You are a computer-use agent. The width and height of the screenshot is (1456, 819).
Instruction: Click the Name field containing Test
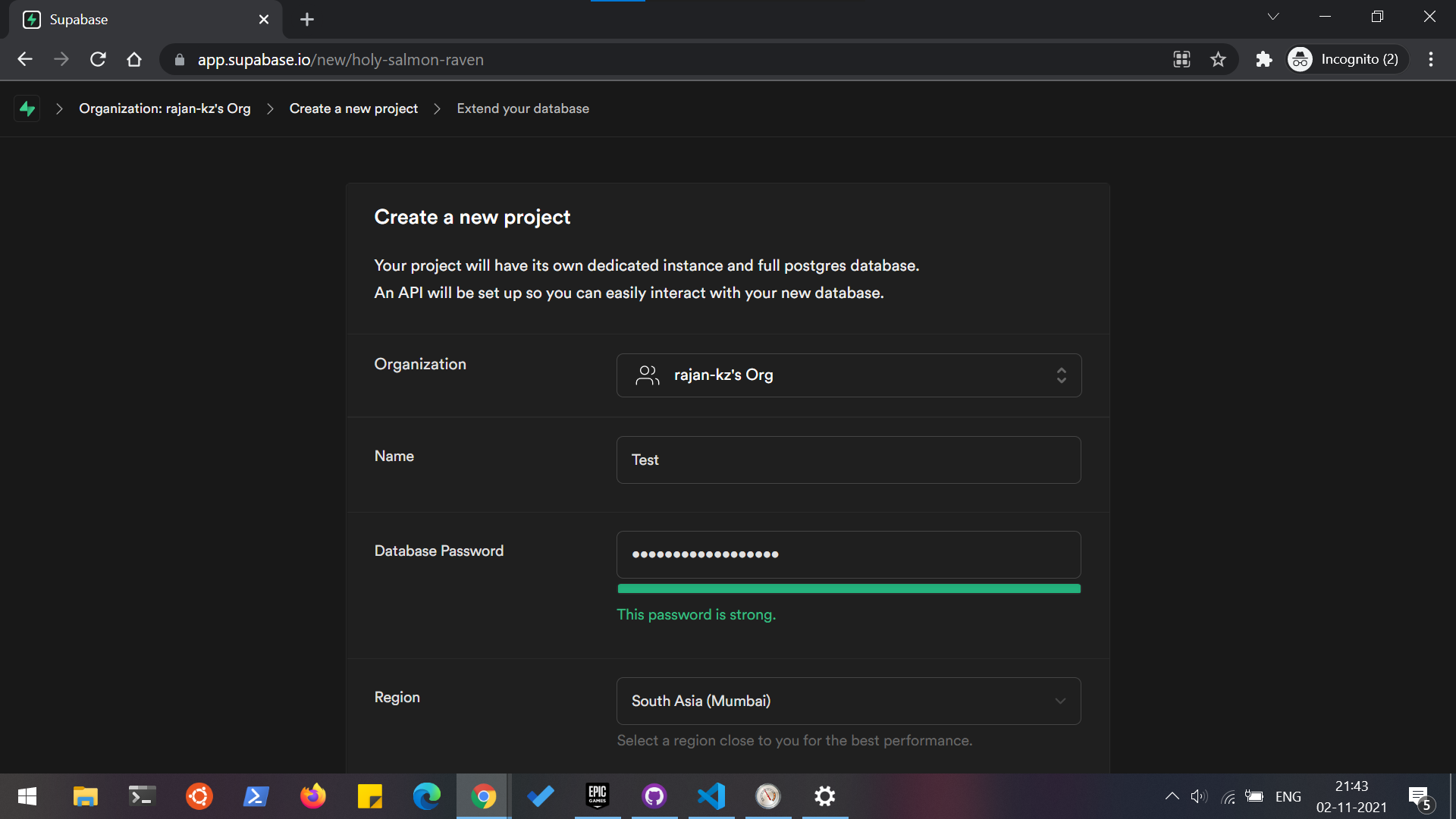tap(849, 460)
